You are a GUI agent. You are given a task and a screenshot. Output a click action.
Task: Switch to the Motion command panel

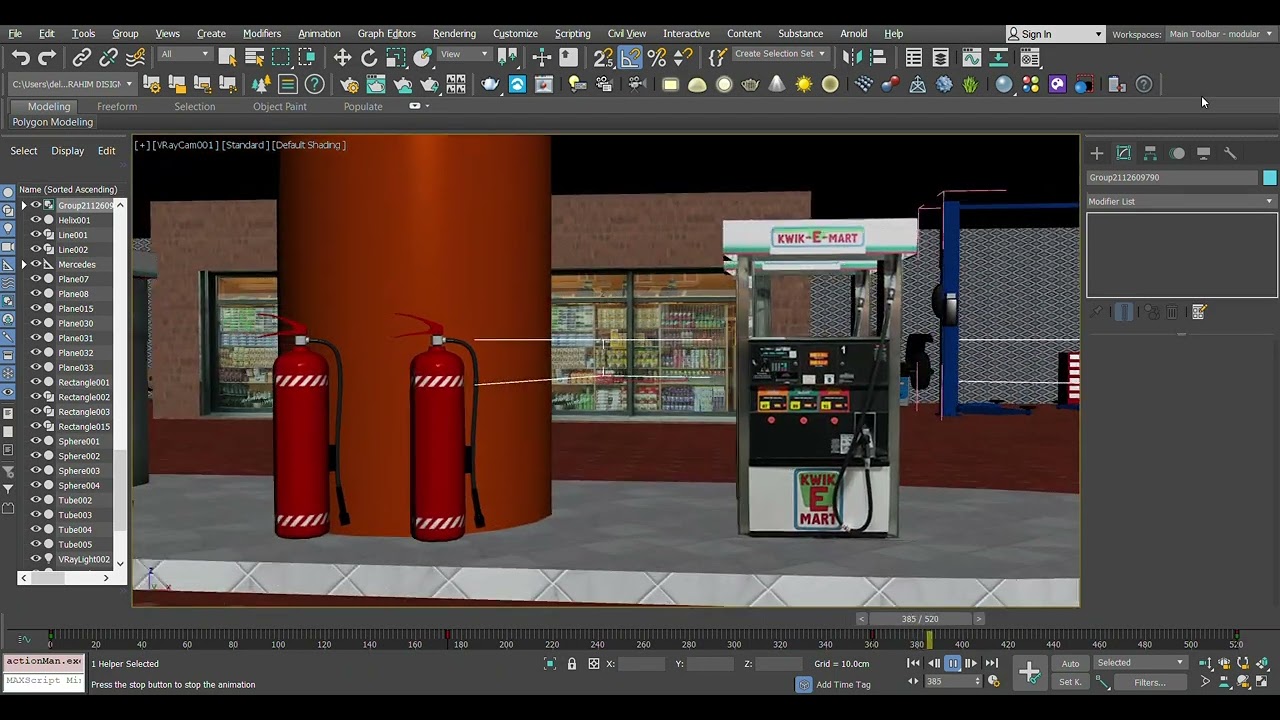tap(1177, 153)
